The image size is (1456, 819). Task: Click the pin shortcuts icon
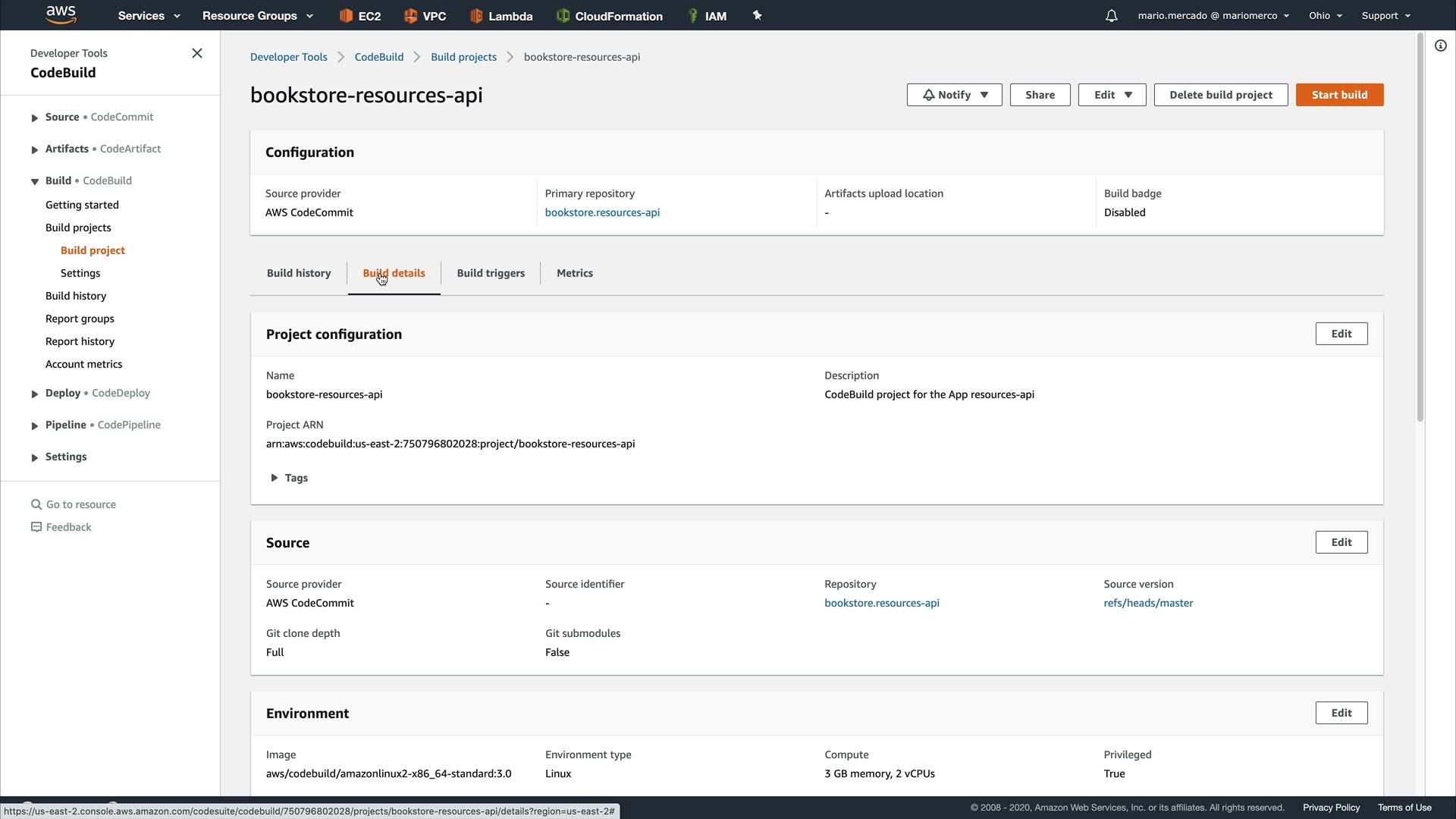tap(757, 15)
